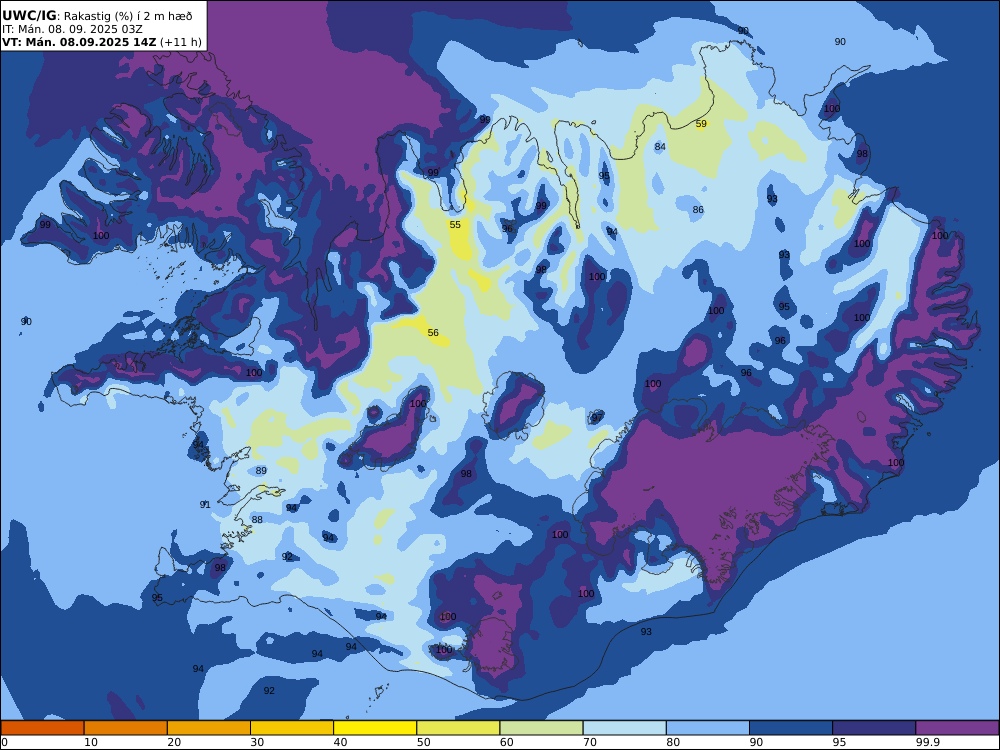Select the bright yellow 40–50 legend swatch
This screenshot has height=750, width=1000.
point(375,728)
